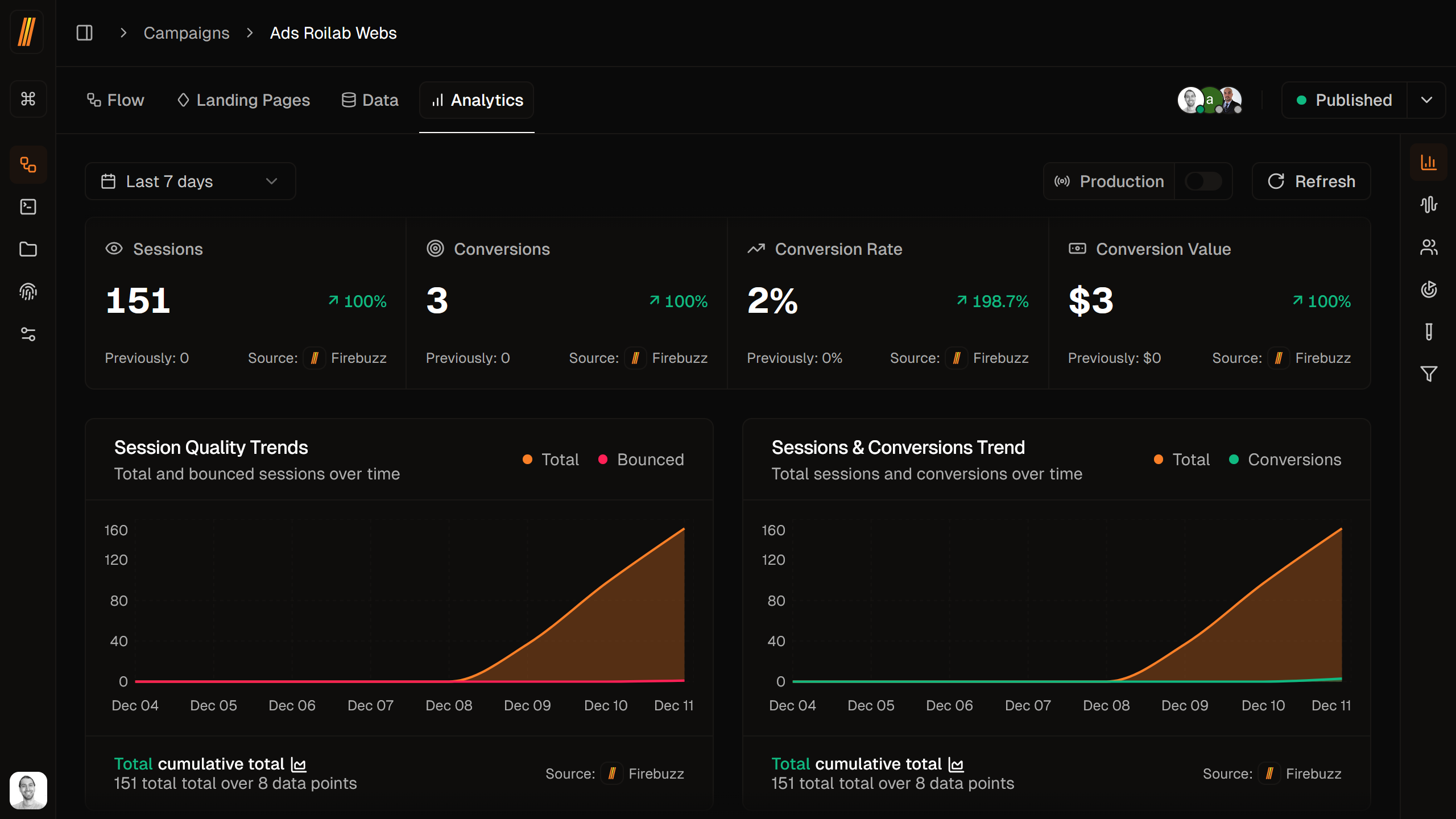Collapse the sidebar with the panel toggle icon
Viewport: 1456px width, 819px height.
[84, 32]
